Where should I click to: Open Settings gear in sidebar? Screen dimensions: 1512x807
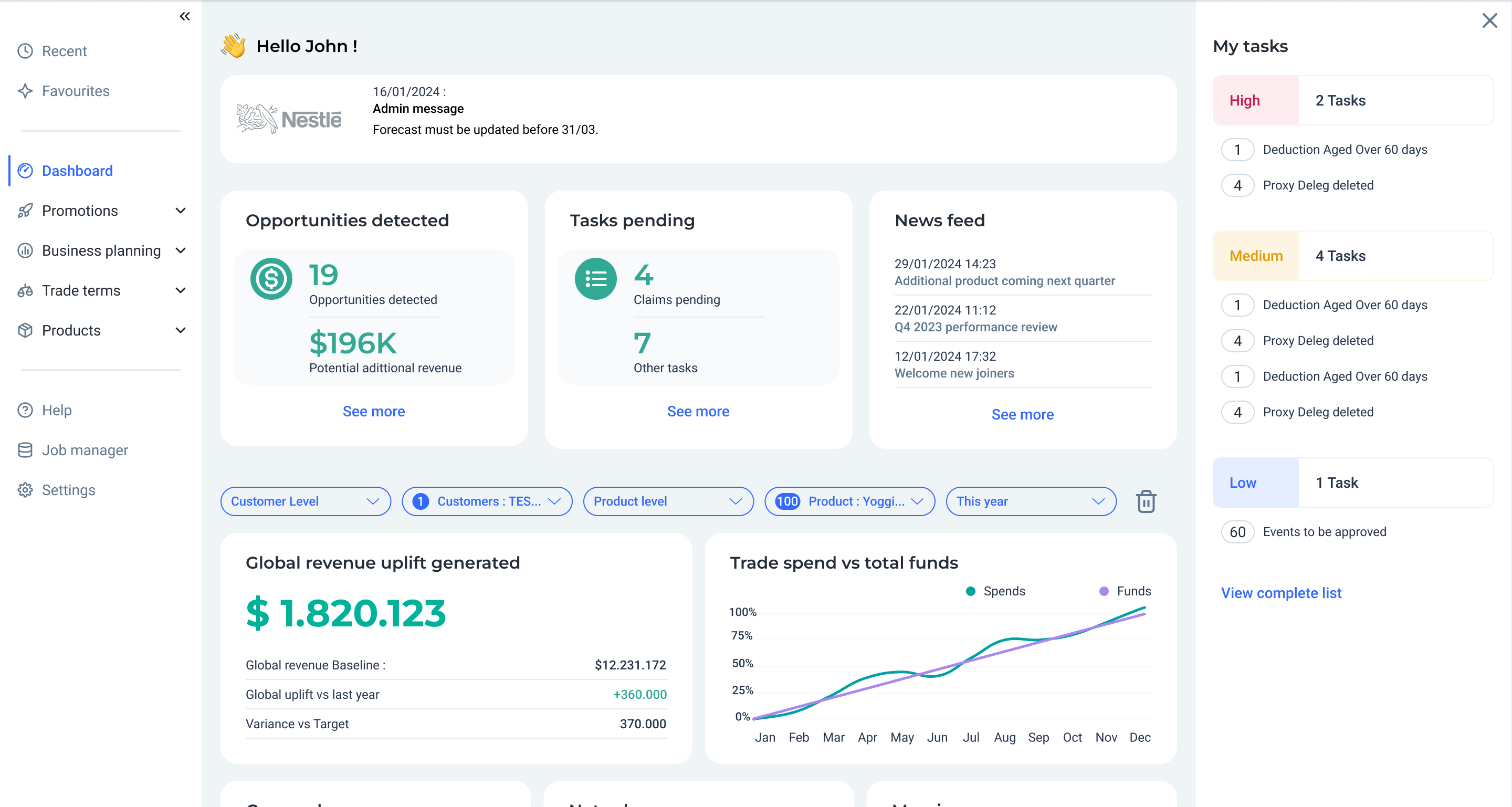click(25, 490)
